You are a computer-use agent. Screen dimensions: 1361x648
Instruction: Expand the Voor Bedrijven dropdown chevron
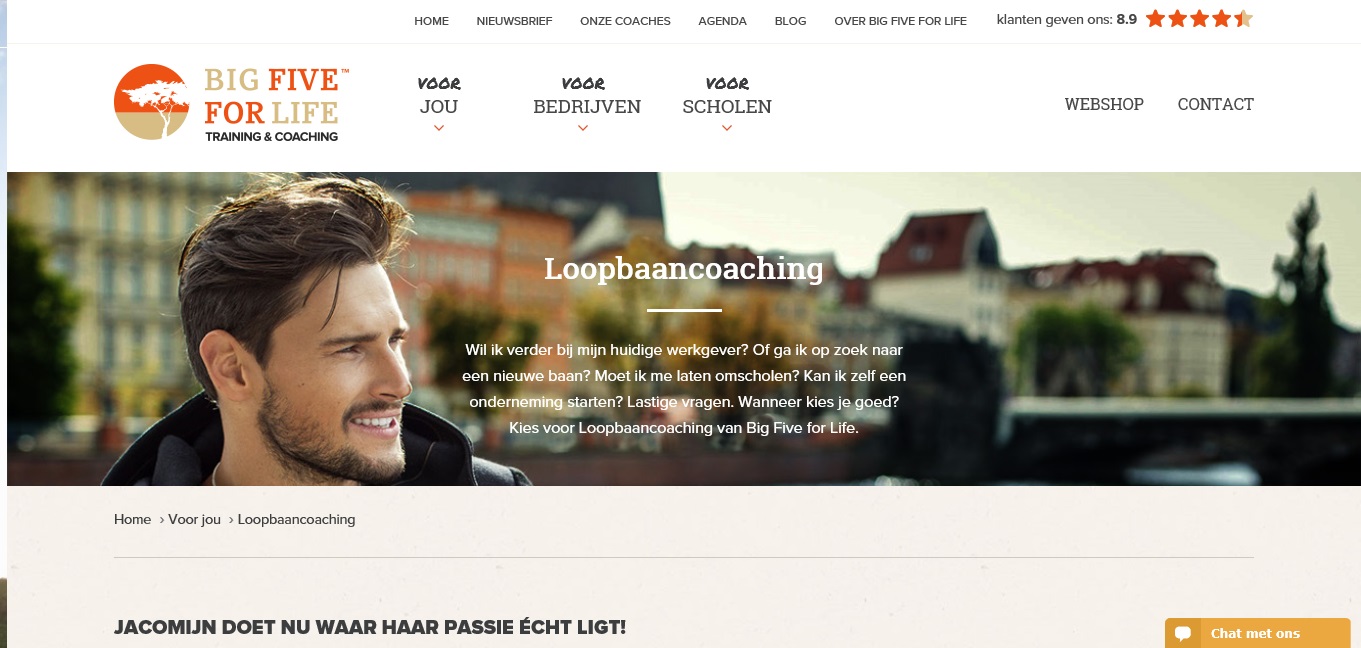(583, 128)
